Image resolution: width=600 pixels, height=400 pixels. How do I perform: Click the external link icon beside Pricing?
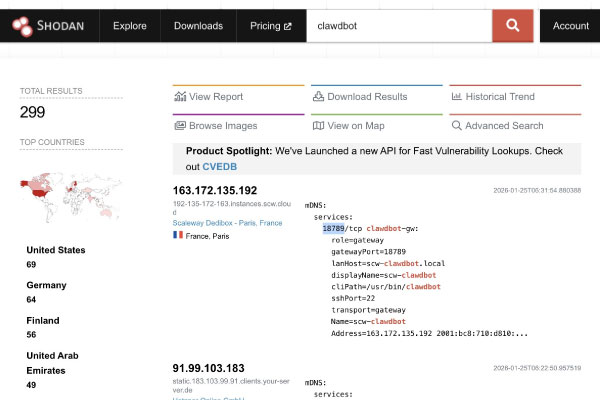[288, 26]
